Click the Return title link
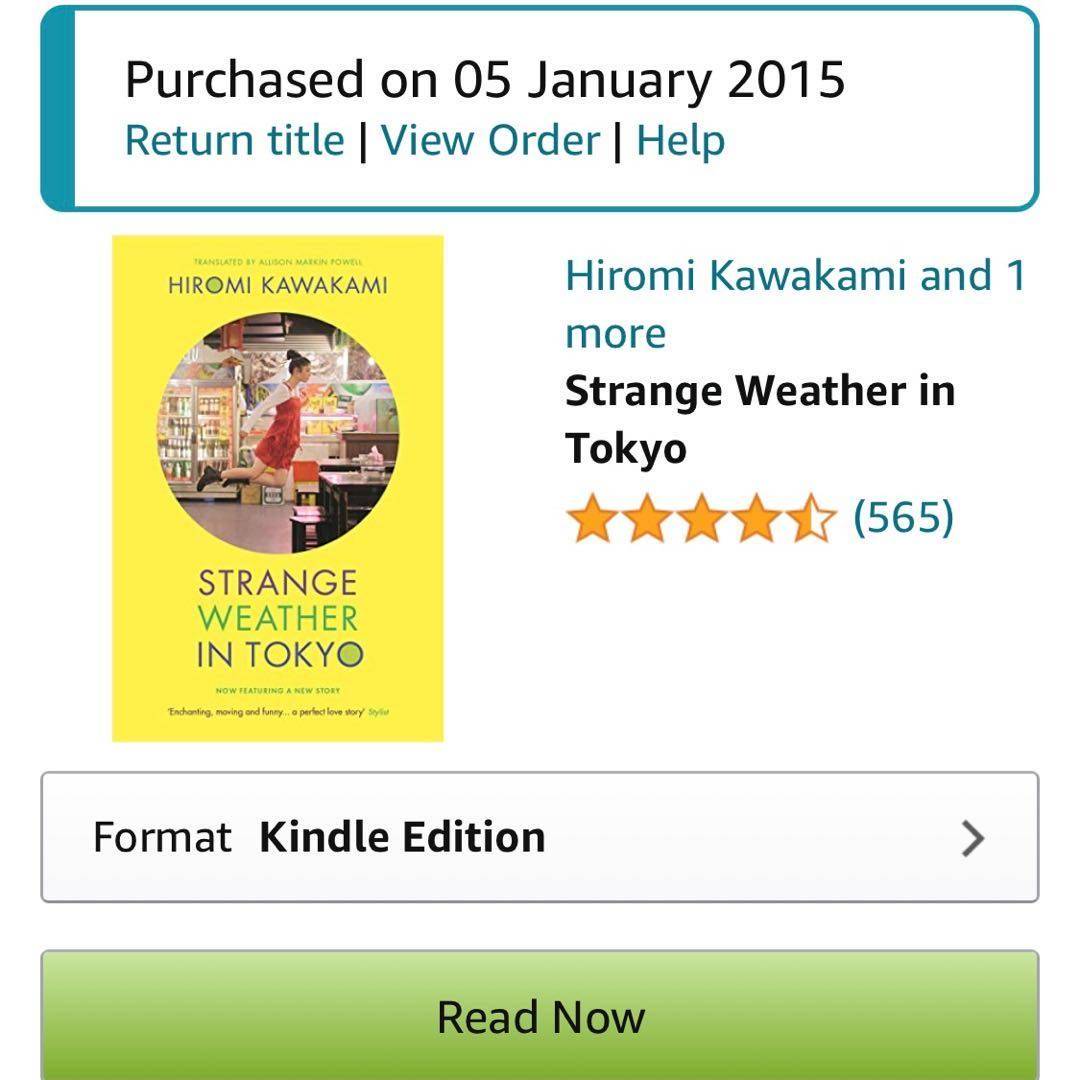This screenshot has height=1080, width=1080. pos(234,141)
